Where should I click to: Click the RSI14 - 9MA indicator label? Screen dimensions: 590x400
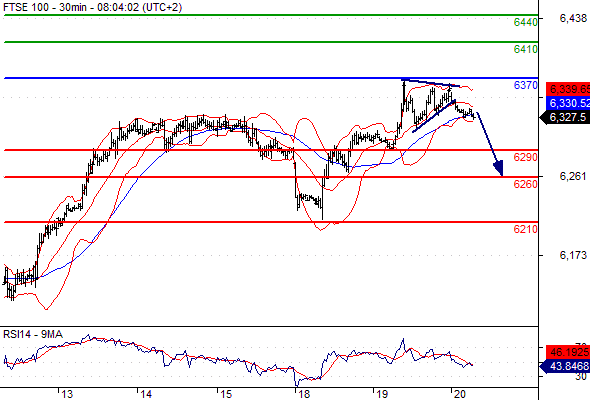pos(33,334)
